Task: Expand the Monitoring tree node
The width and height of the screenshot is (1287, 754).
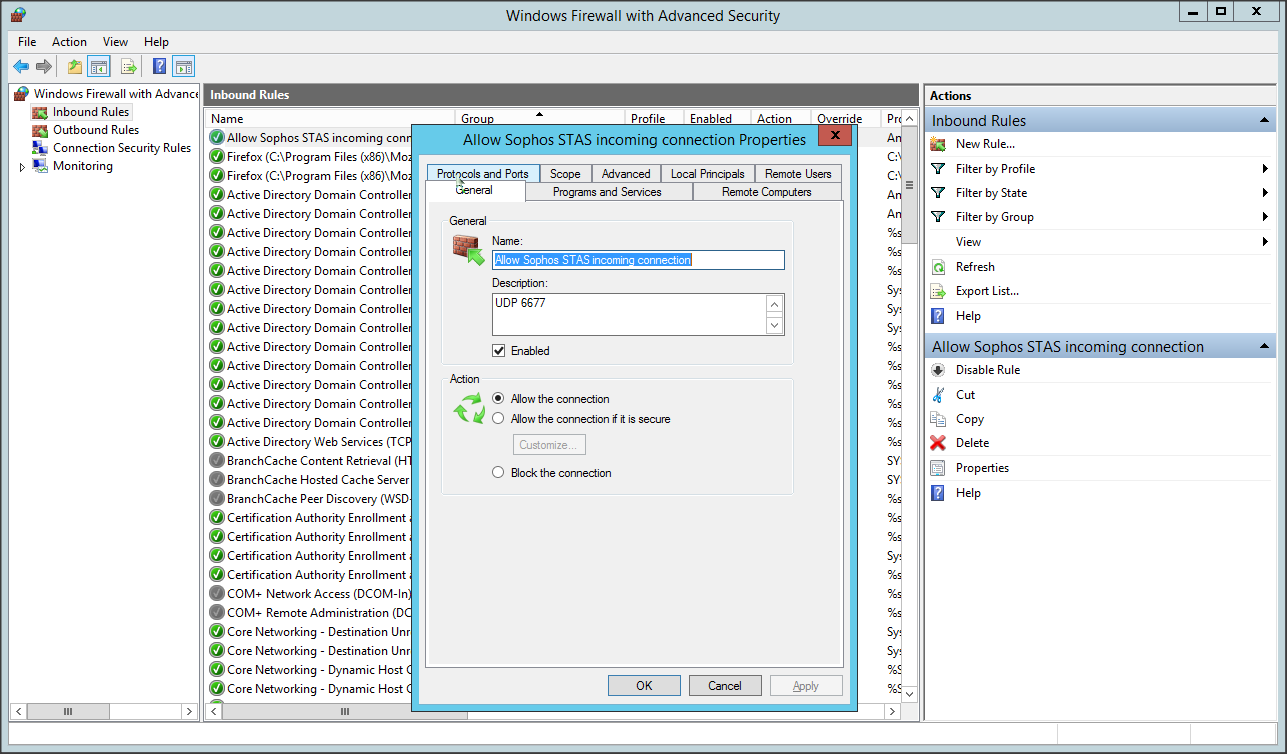Action: coord(23,167)
